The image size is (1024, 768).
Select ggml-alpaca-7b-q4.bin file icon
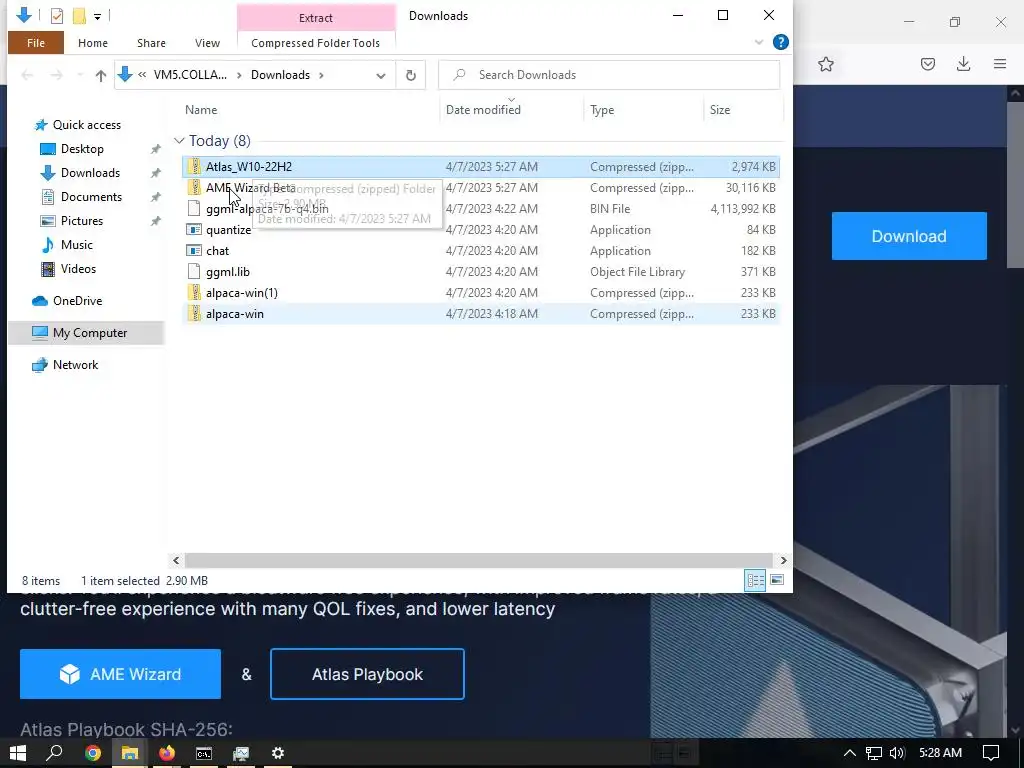[x=194, y=209]
